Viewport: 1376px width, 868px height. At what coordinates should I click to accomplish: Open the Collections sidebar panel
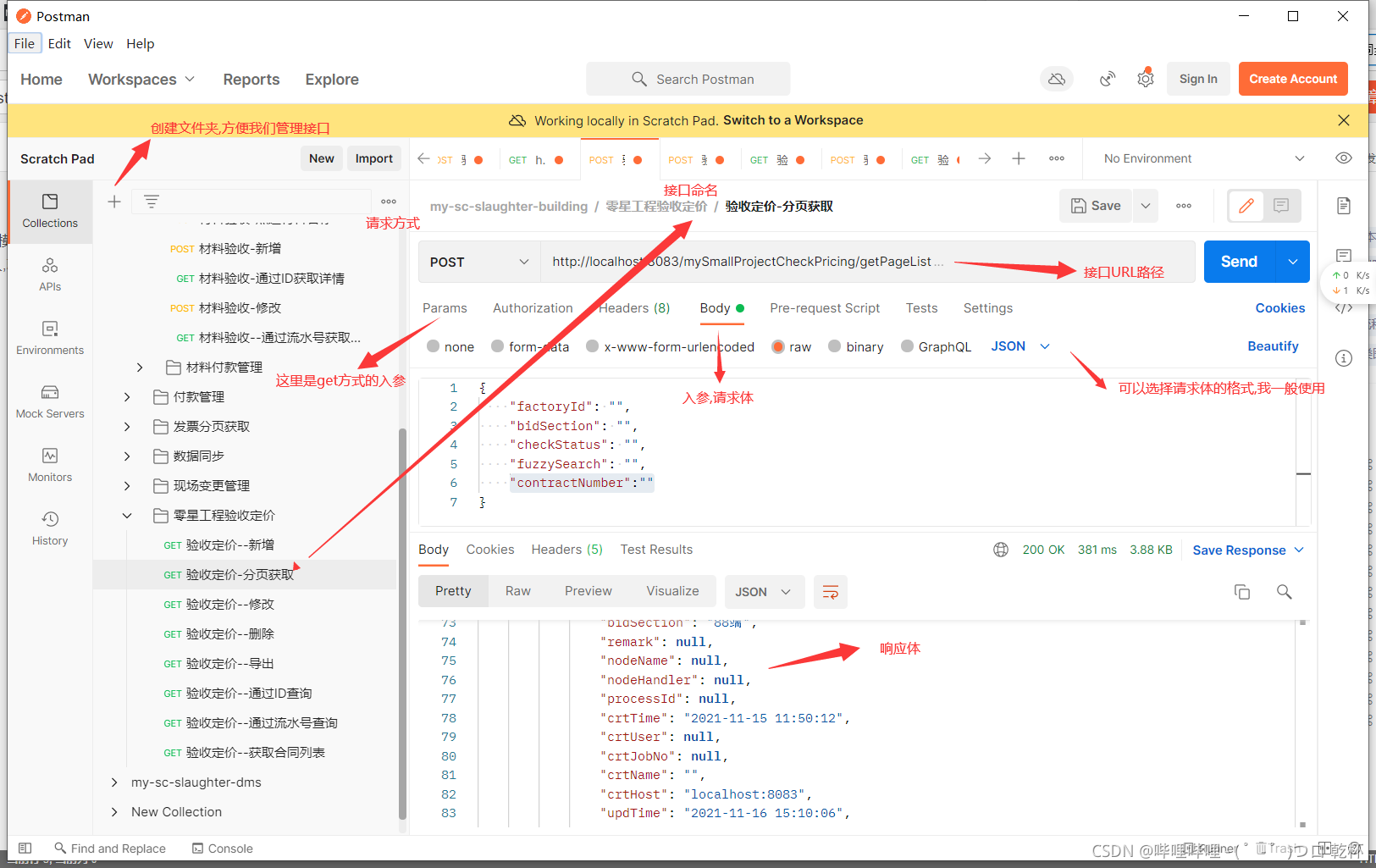pyautogui.click(x=50, y=211)
